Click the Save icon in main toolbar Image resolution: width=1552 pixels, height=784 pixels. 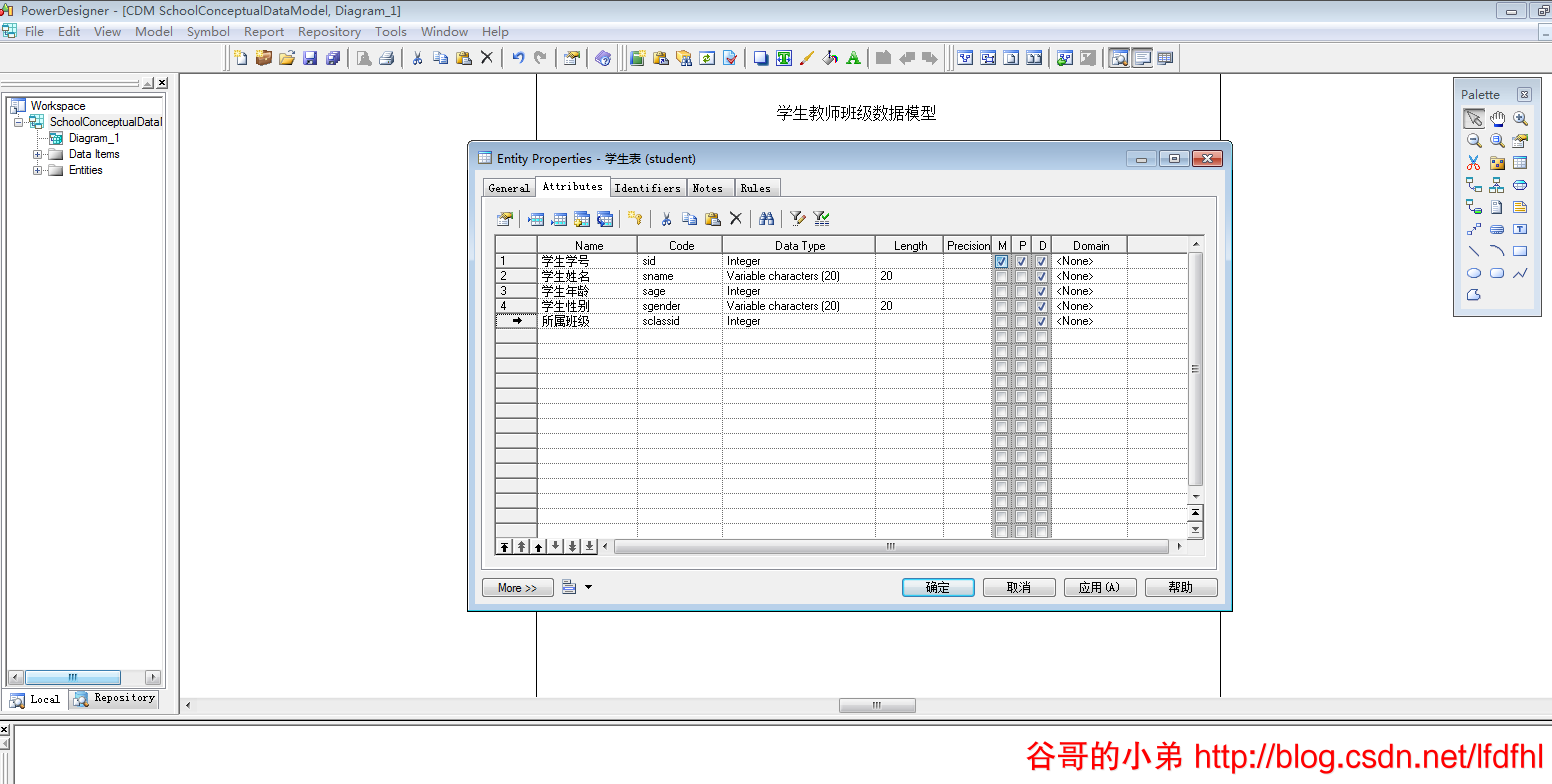[310, 58]
